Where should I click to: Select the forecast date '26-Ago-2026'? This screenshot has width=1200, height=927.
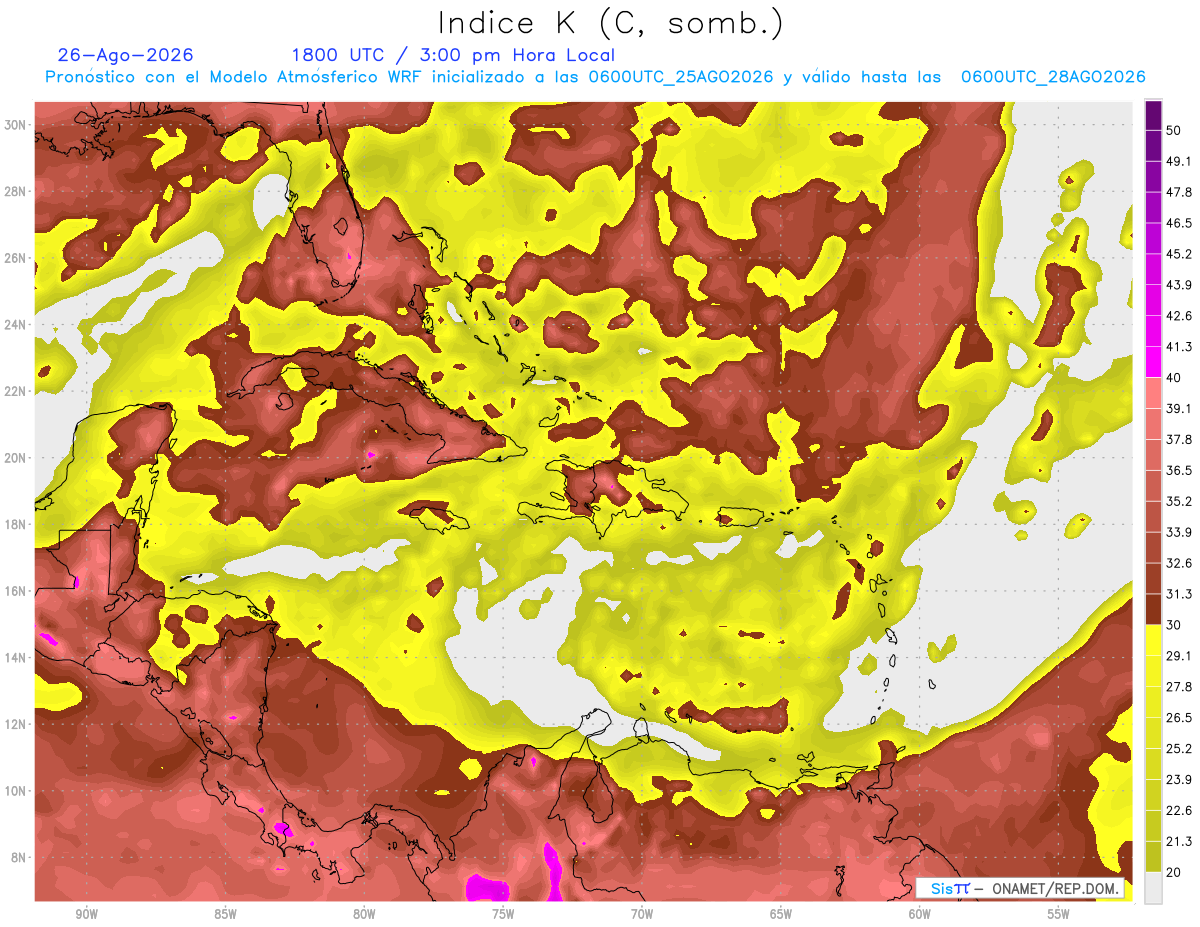126,55
